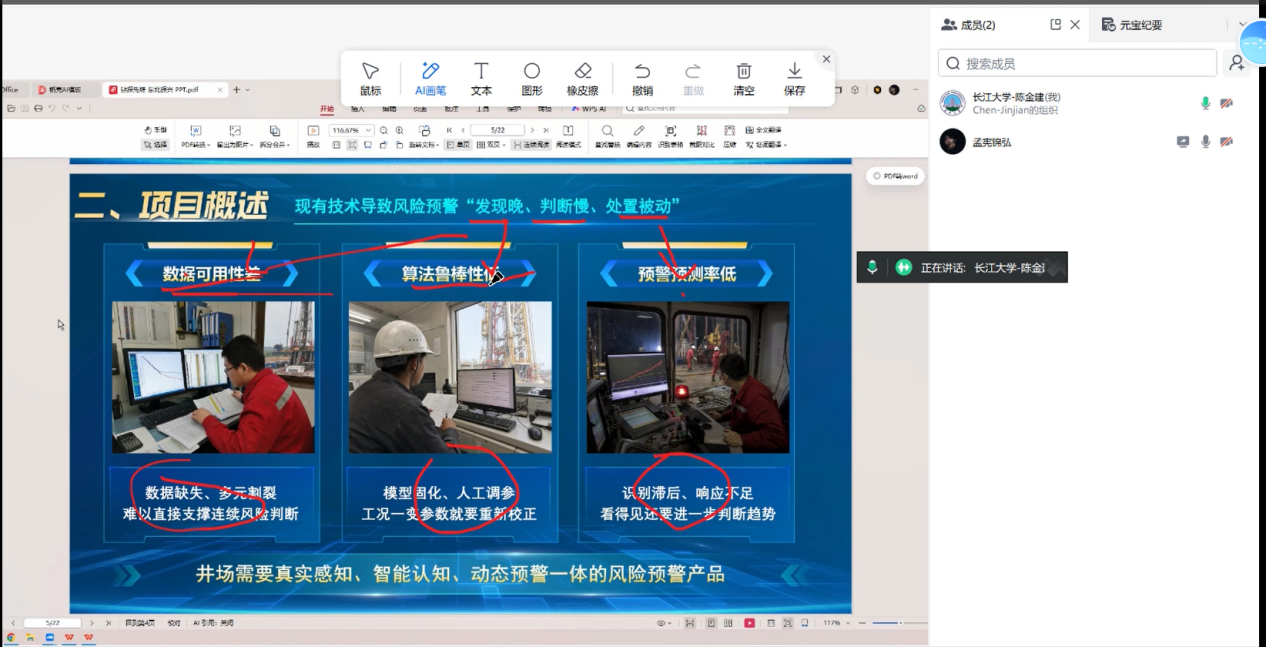Screen dimensions: 1266x647
Task: Click 回到第4页 in status bar
Action: (x=139, y=623)
